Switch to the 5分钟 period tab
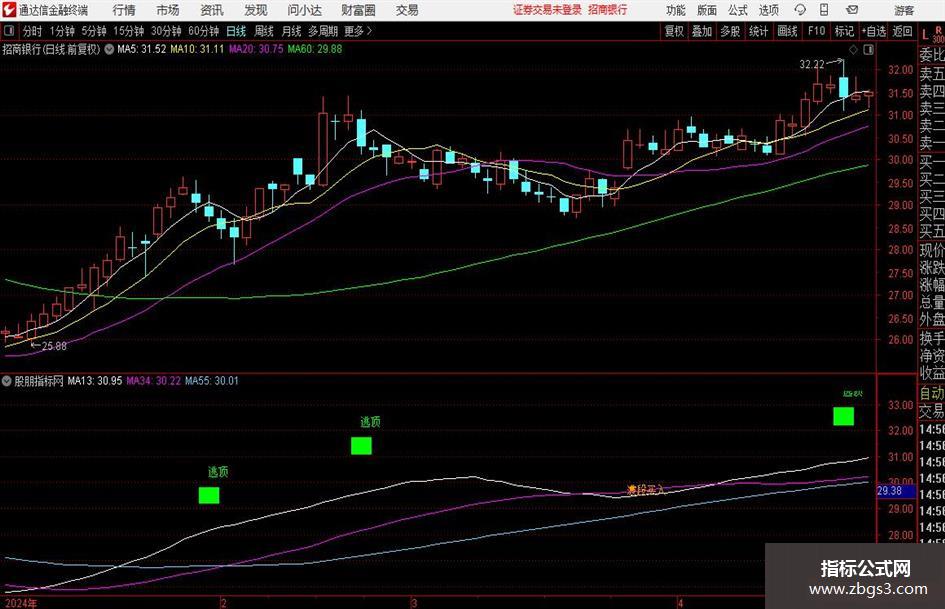This screenshot has width=945, height=609. 94,31
